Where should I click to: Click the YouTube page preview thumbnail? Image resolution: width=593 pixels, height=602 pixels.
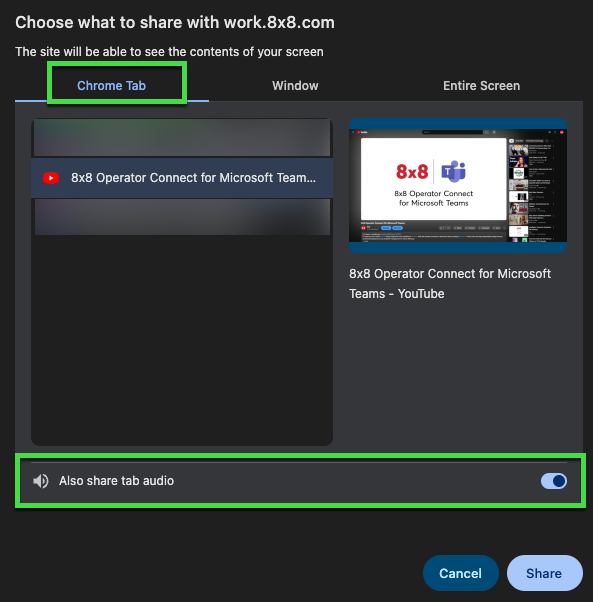(x=458, y=185)
